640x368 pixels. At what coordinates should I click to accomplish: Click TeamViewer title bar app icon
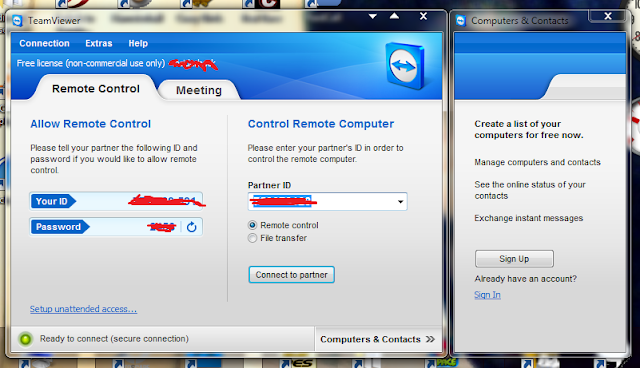pos(17,20)
